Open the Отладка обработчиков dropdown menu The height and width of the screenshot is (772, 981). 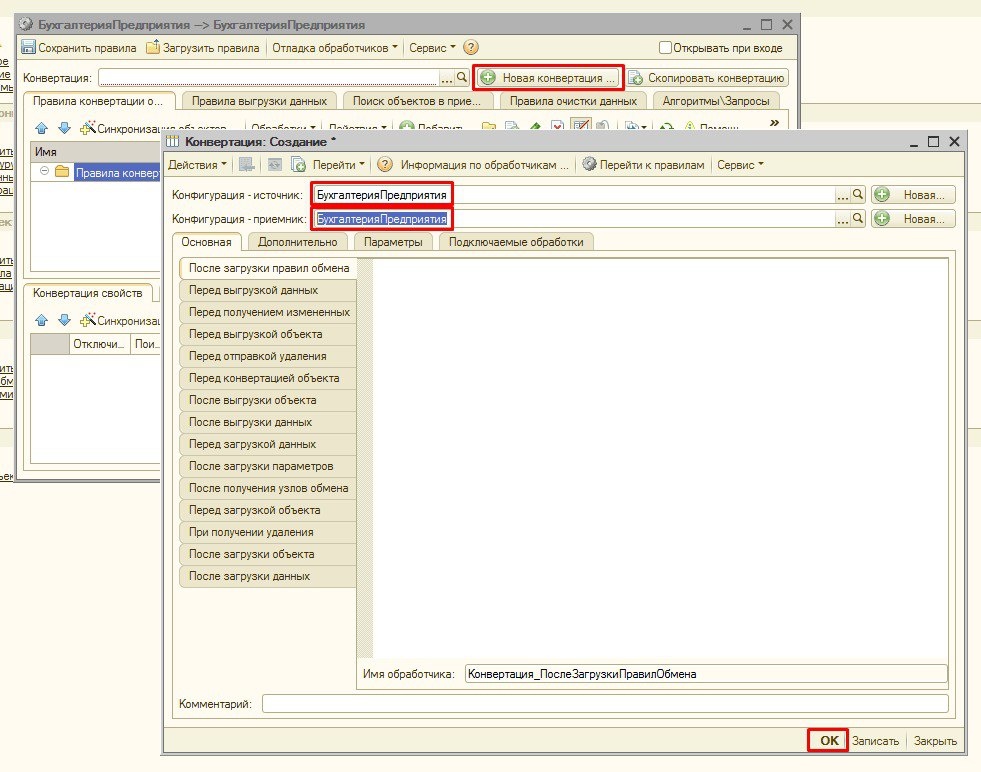(x=335, y=48)
